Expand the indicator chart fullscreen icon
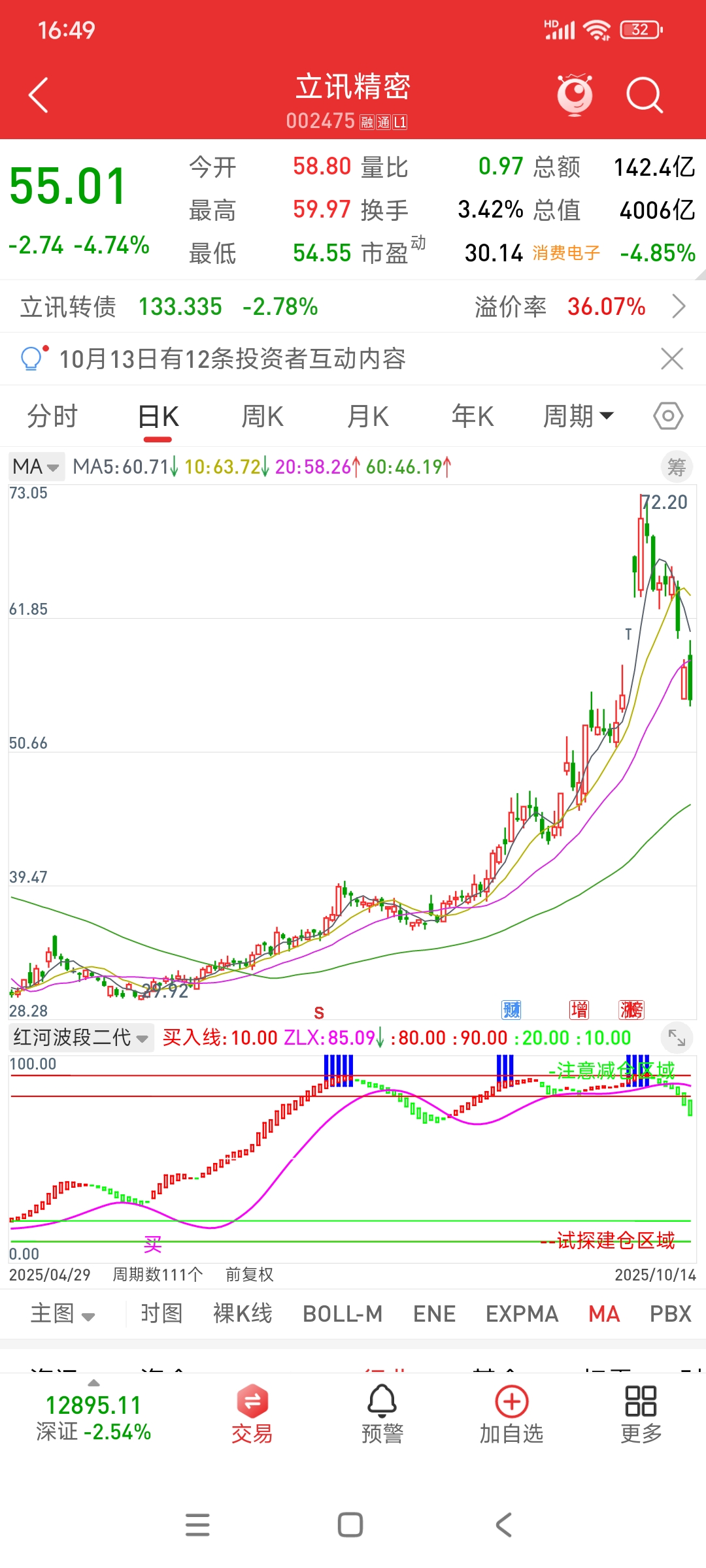Image resolution: width=706 pixels, height=1568 pixels. 677,1037
